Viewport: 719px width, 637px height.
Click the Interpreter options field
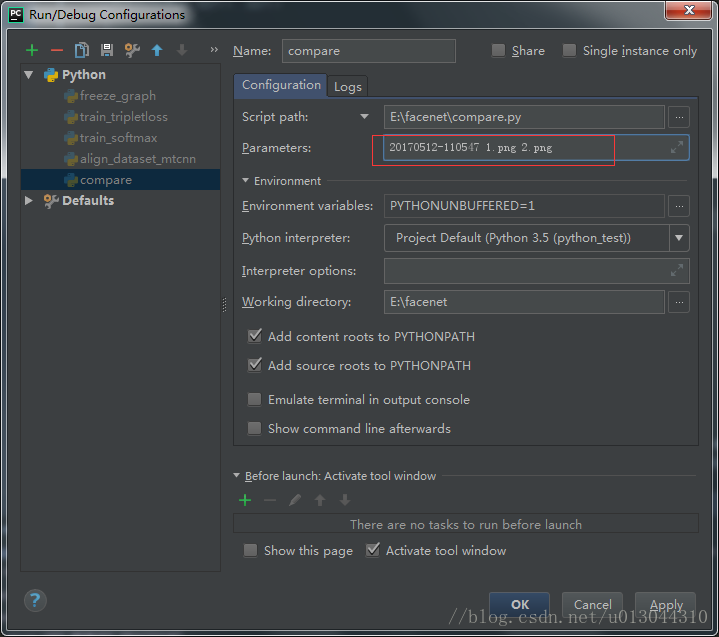[x=536, y=271]
